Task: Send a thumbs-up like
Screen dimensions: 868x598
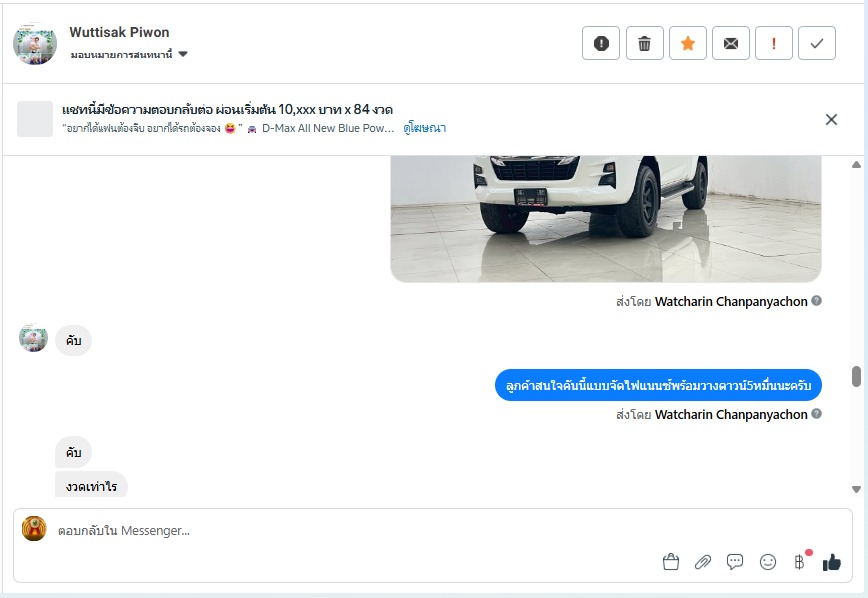Action: point(831,563)
